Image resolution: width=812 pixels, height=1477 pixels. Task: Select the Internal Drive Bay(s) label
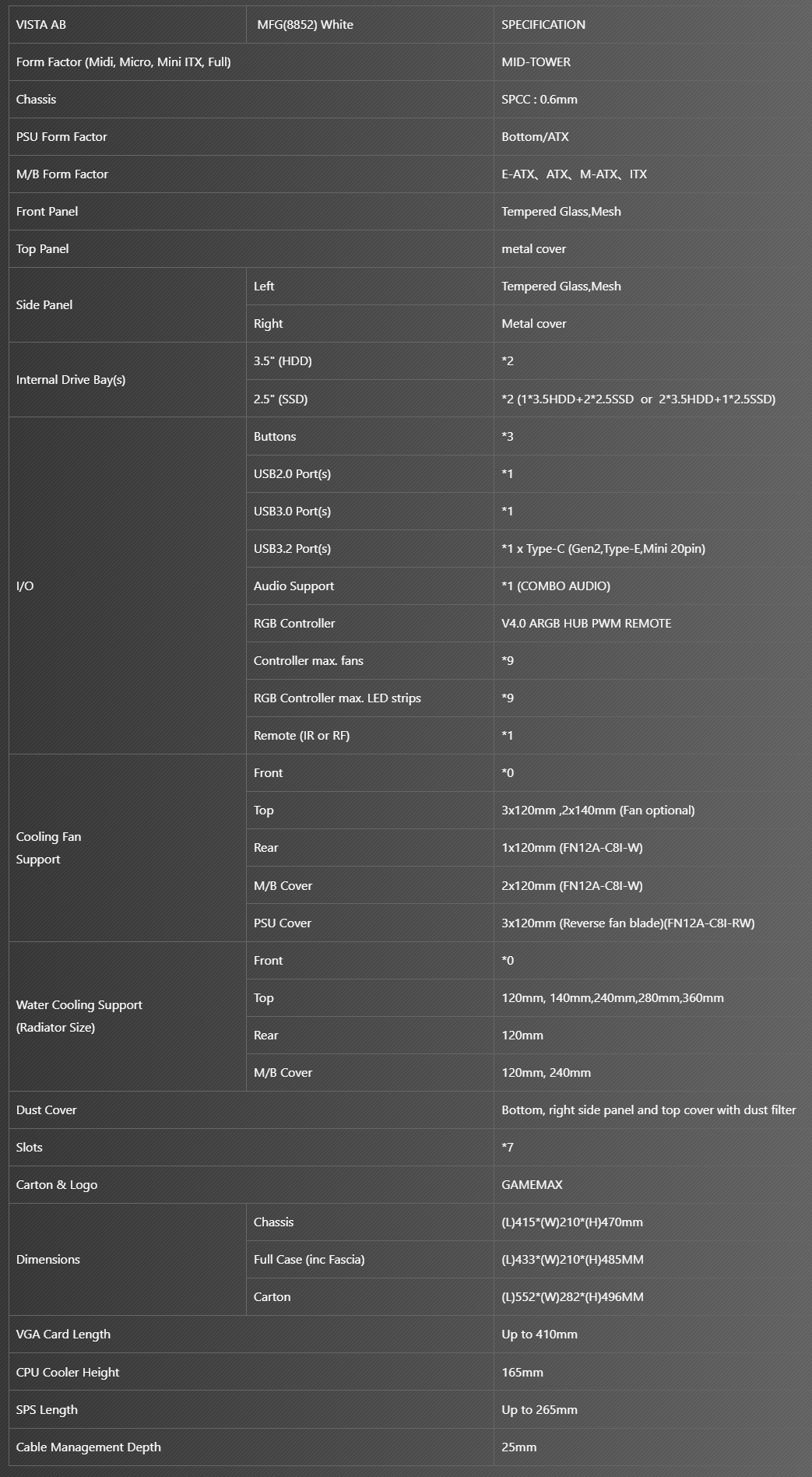point(71,380)
